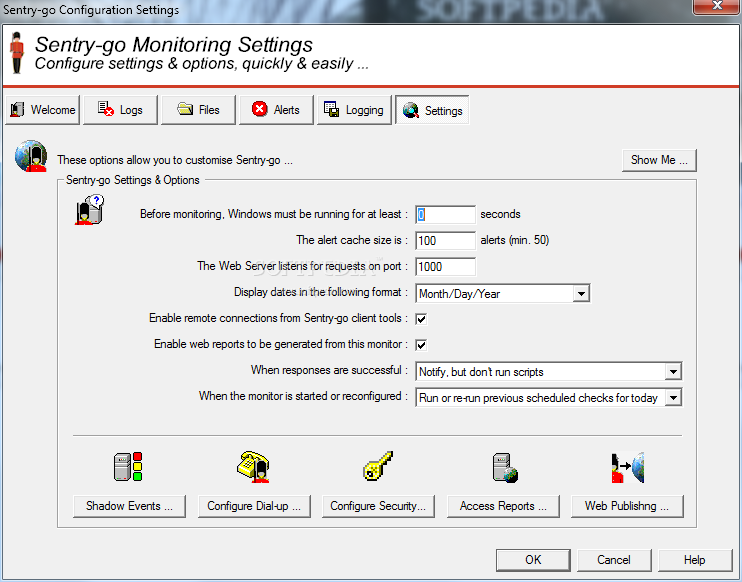Click the "When responses are successful" label
This screenshot has width=742, height=582.
pyautogui.click(x=327, y=370)
